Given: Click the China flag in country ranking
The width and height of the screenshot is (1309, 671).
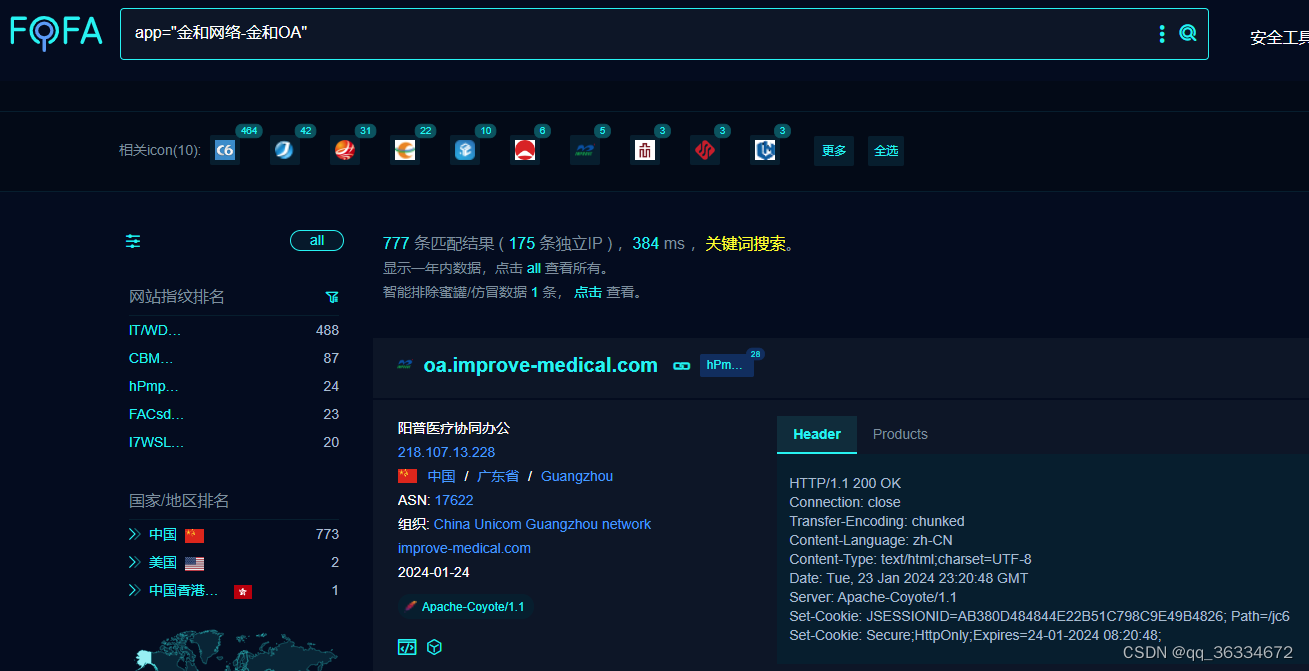Looking at the screenshot, I should [194, 535].
